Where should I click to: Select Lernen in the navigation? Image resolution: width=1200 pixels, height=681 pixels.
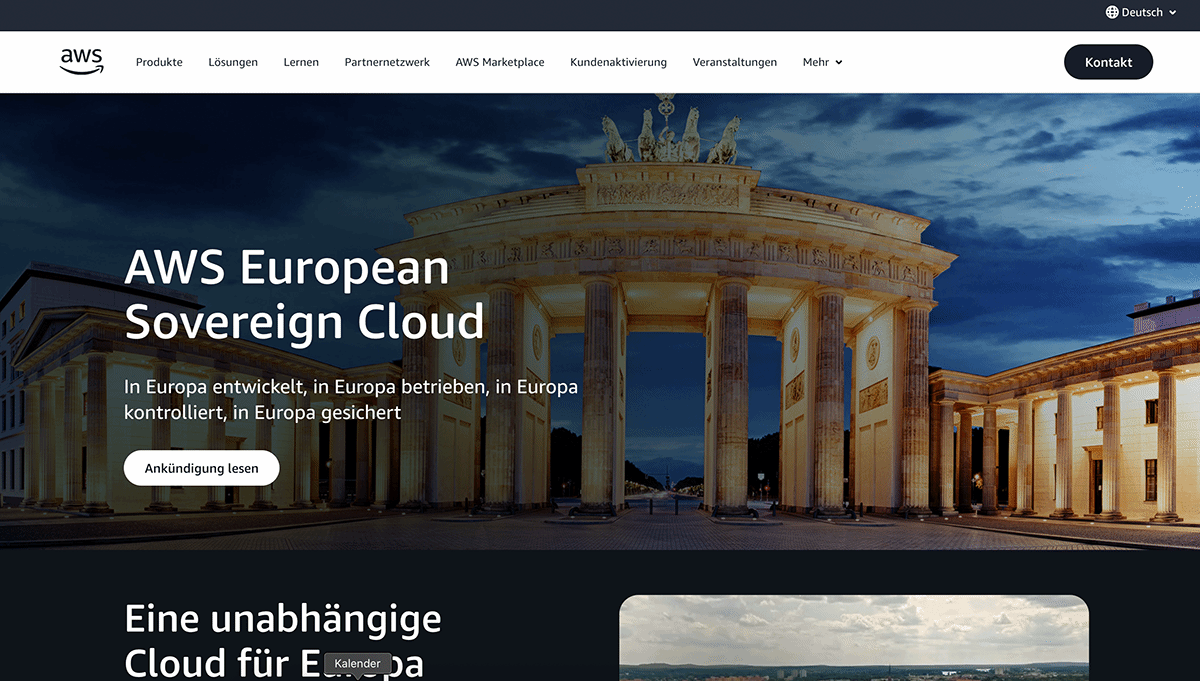click(x=301, y=62)
